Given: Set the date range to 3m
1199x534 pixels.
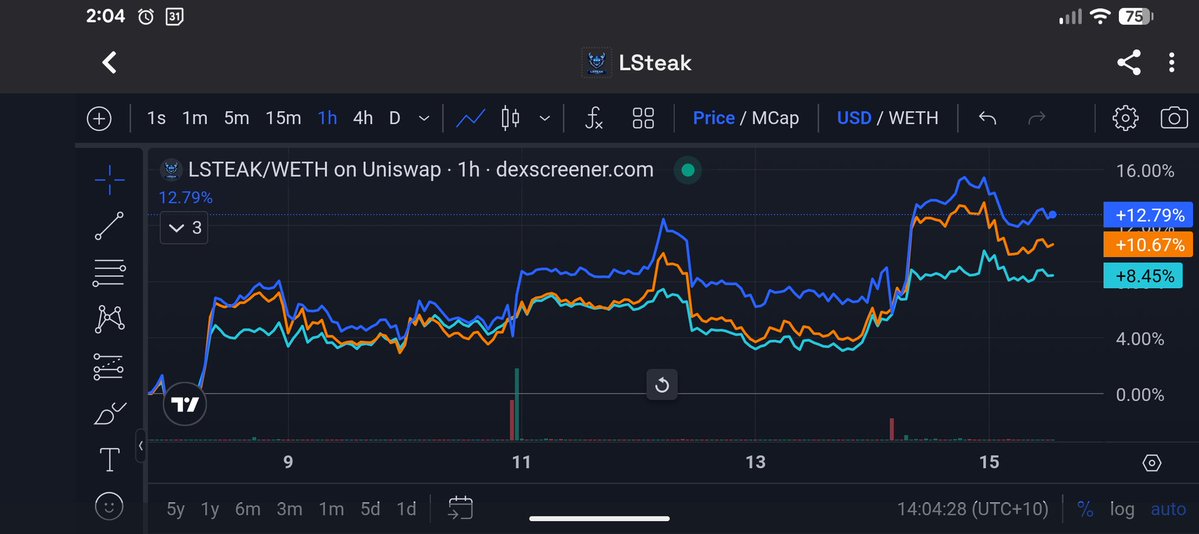Looking at the screenshot, I should 289,509.
